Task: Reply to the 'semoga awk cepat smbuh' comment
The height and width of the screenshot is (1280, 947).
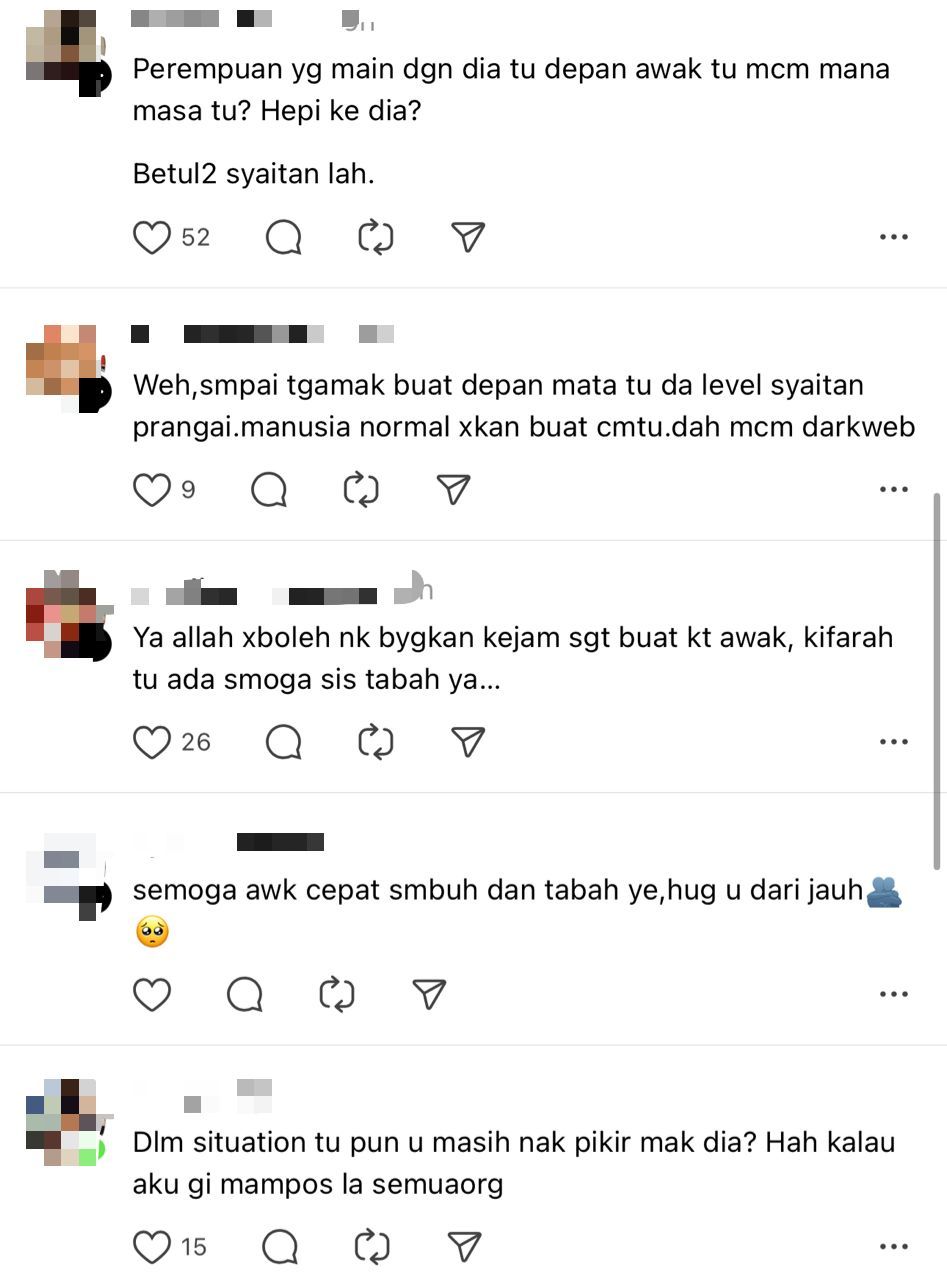Action: point(245,994)
